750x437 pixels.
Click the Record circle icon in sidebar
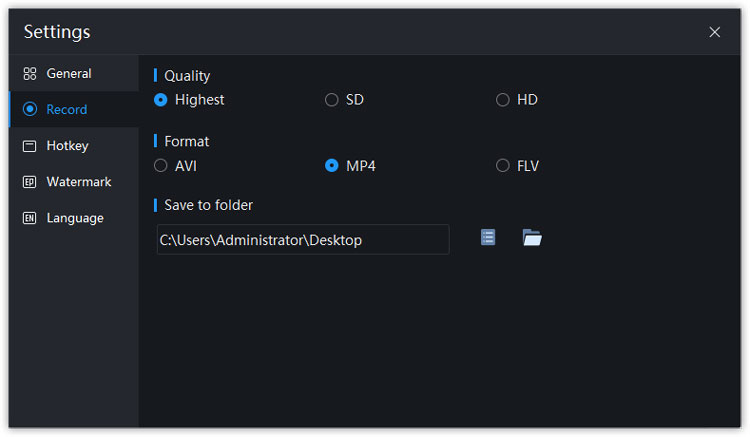(30, 110)
